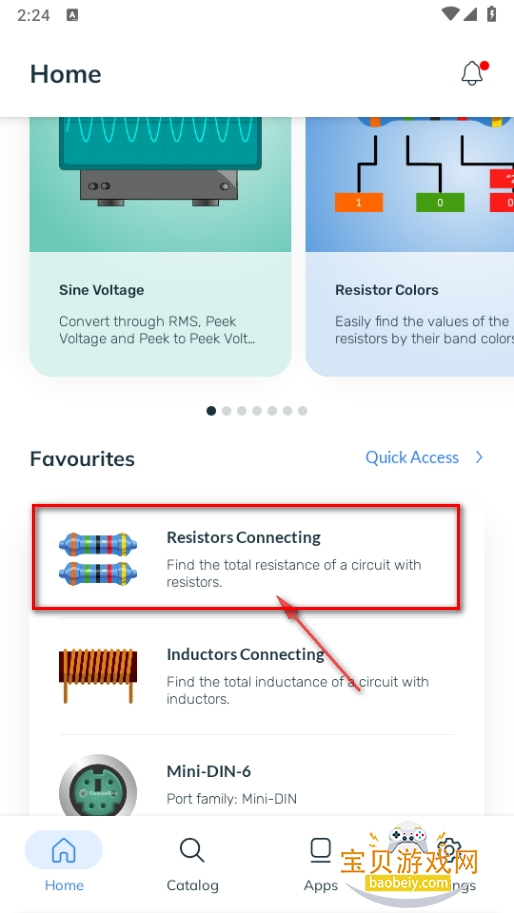Expand Quick Access with the chevron arrow
Image resolution: width=514 pixels, height=913 pixels.
(479, 457)
